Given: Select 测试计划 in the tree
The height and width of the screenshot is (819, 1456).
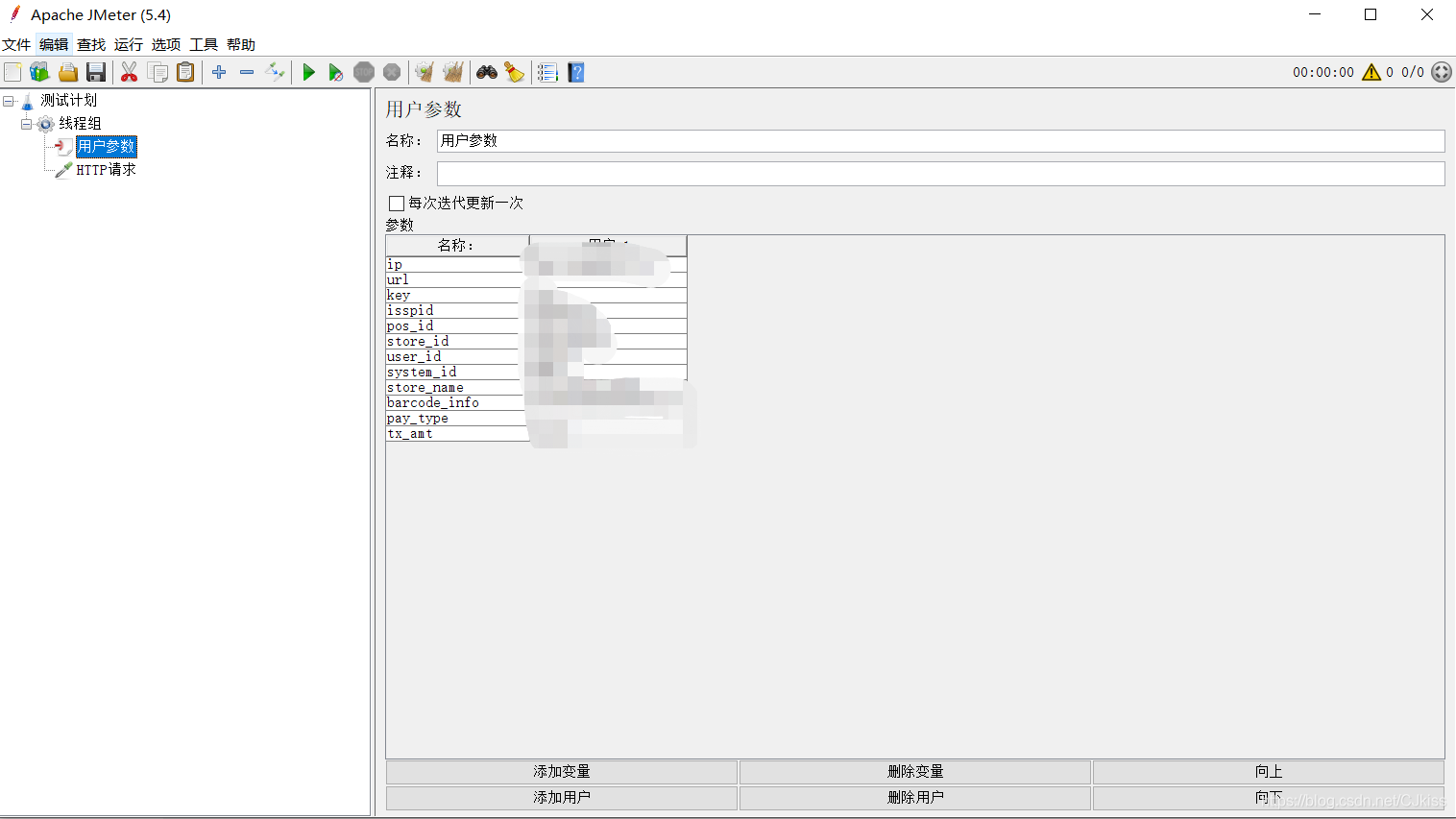Looking at the screenshot, I should coord(68,101).
